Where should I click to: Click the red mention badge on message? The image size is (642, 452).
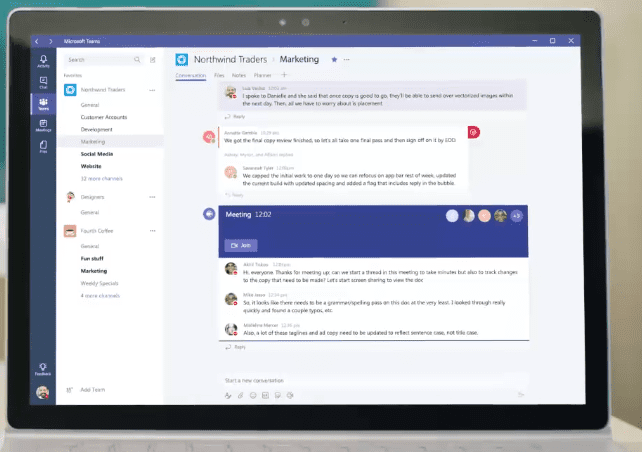[x=474, y=132]
